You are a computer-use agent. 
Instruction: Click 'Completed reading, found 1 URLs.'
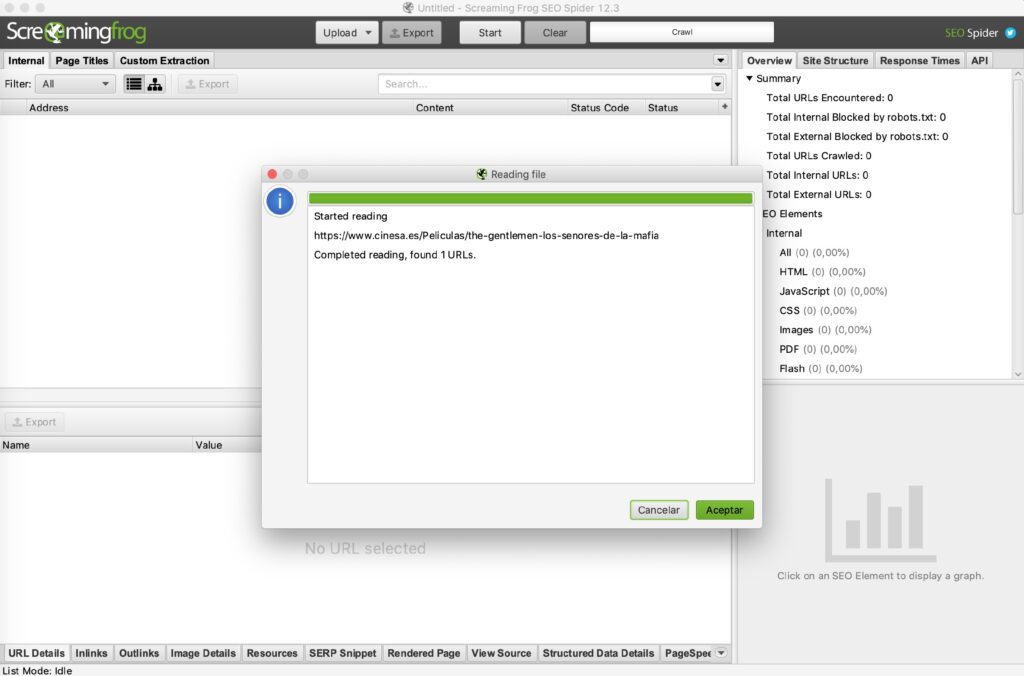[x=394, y=255]
